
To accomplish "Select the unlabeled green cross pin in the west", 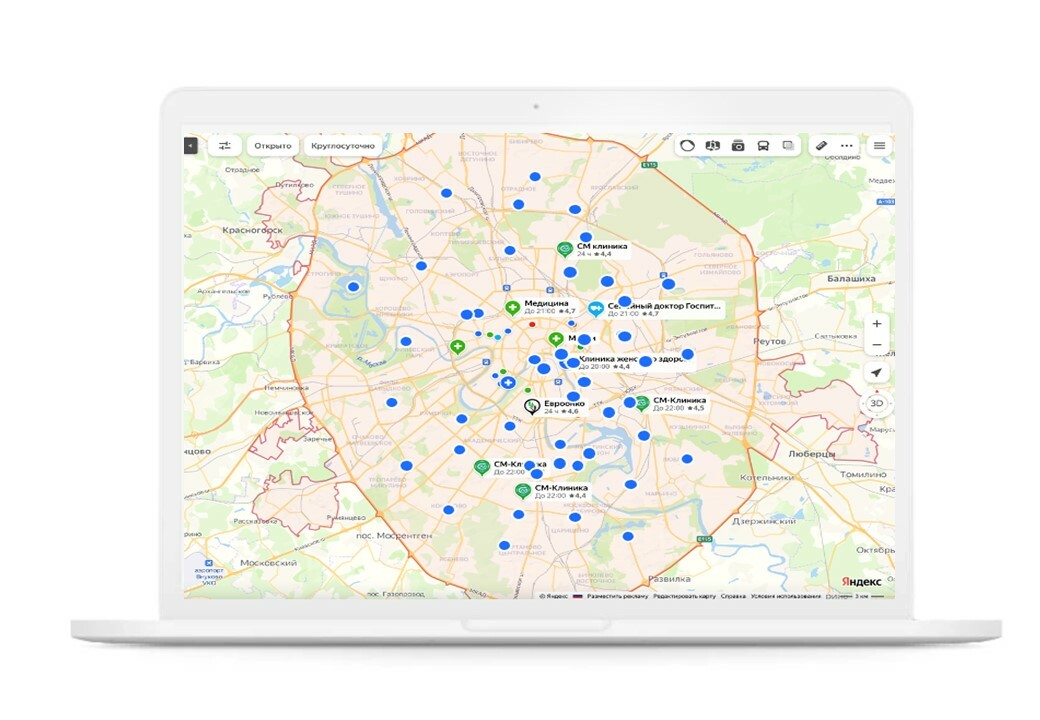I will point(457,346).
